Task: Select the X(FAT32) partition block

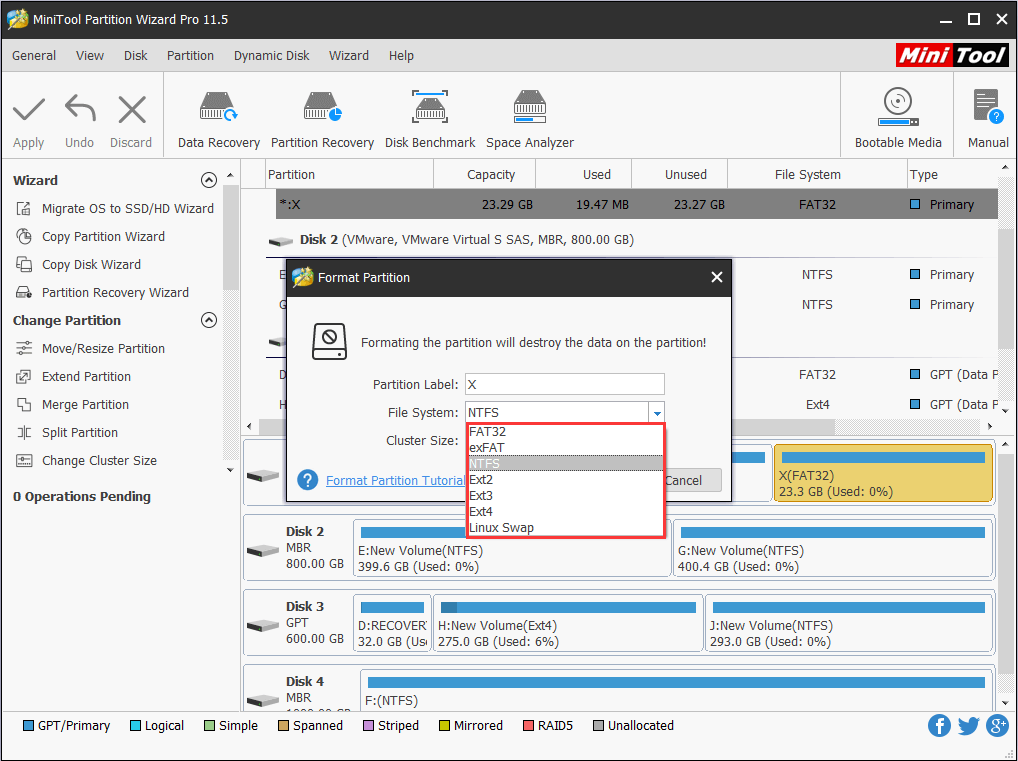Action: coord(883,473)
